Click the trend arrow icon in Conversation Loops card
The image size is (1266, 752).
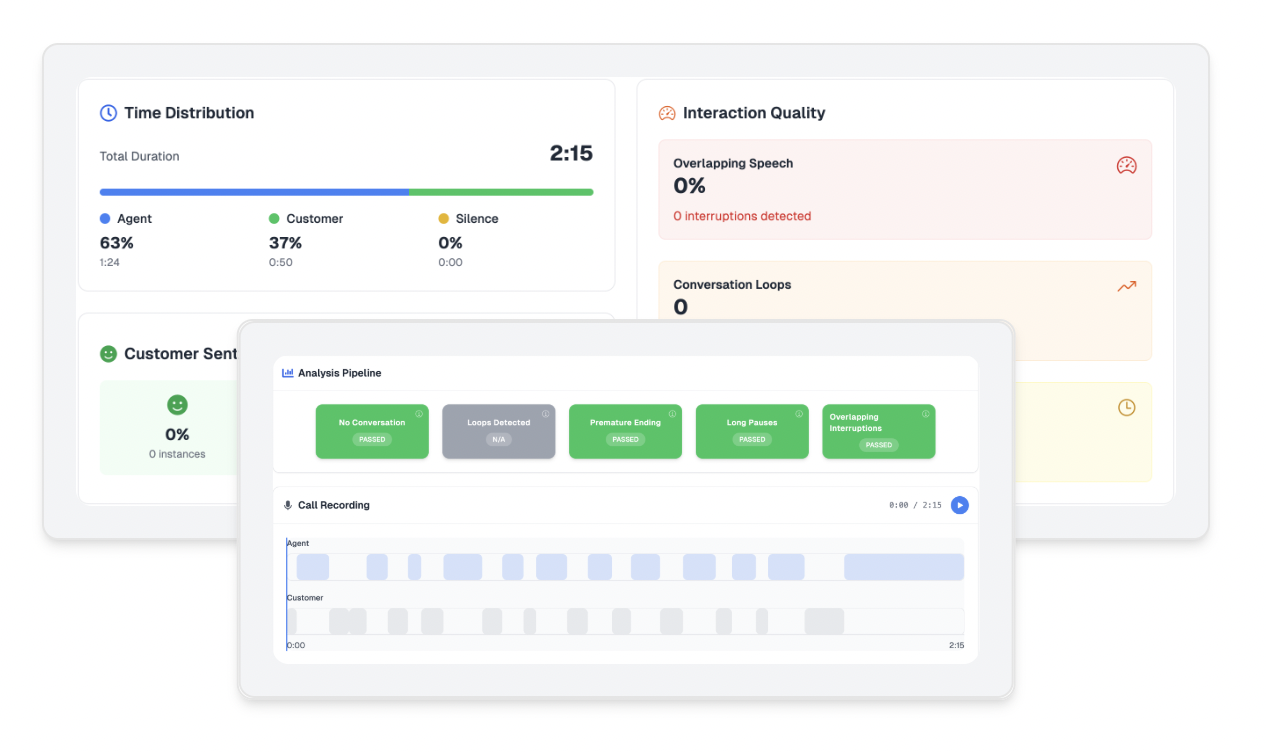point(1127,286)
